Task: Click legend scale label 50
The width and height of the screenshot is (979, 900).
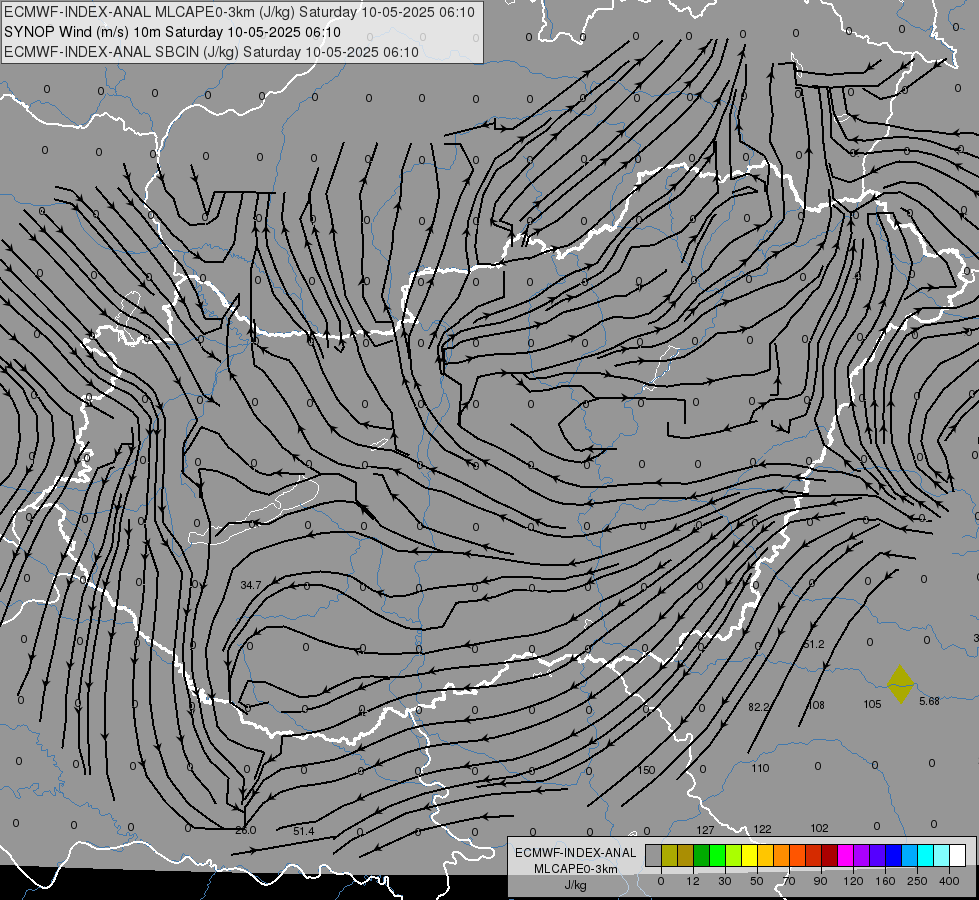Action: click(757, 881)
